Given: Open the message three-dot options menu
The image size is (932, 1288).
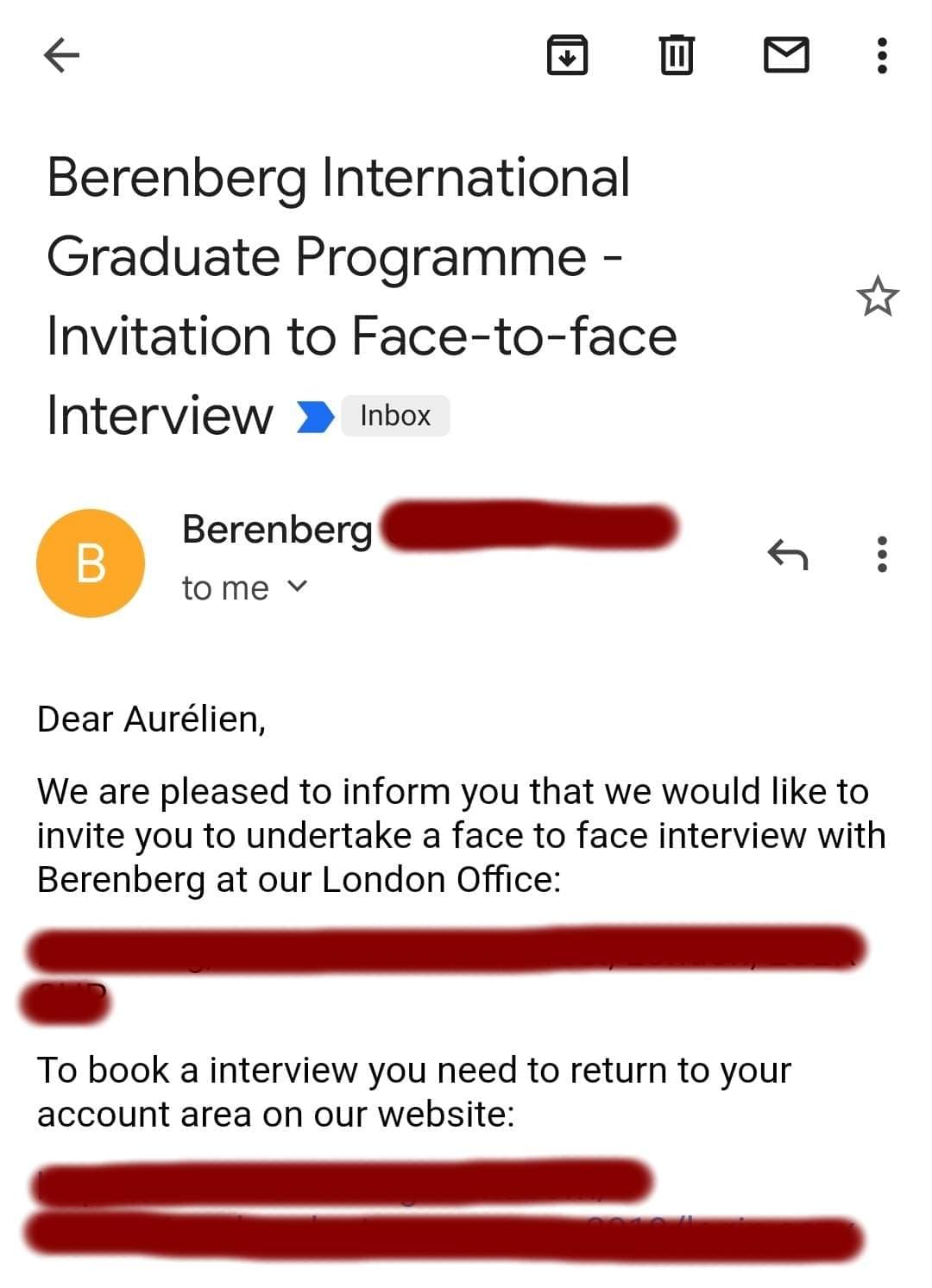Looking at the screenshot, I should (881, 555).
